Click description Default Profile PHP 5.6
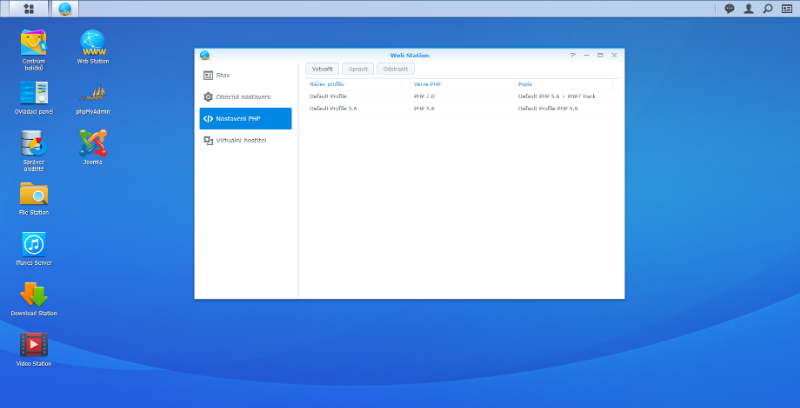 pos(548,109)
